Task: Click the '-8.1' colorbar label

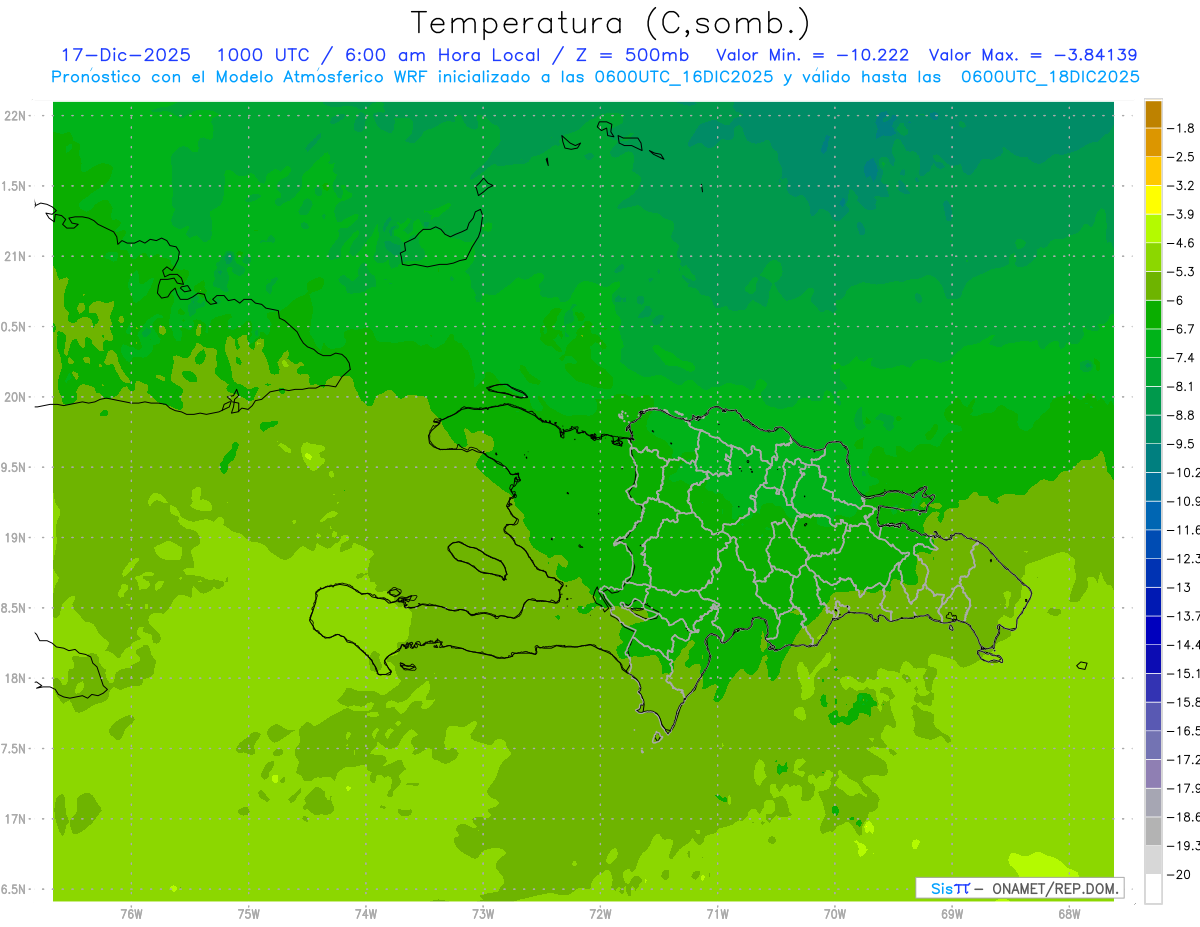Action: pos(1182,386)
